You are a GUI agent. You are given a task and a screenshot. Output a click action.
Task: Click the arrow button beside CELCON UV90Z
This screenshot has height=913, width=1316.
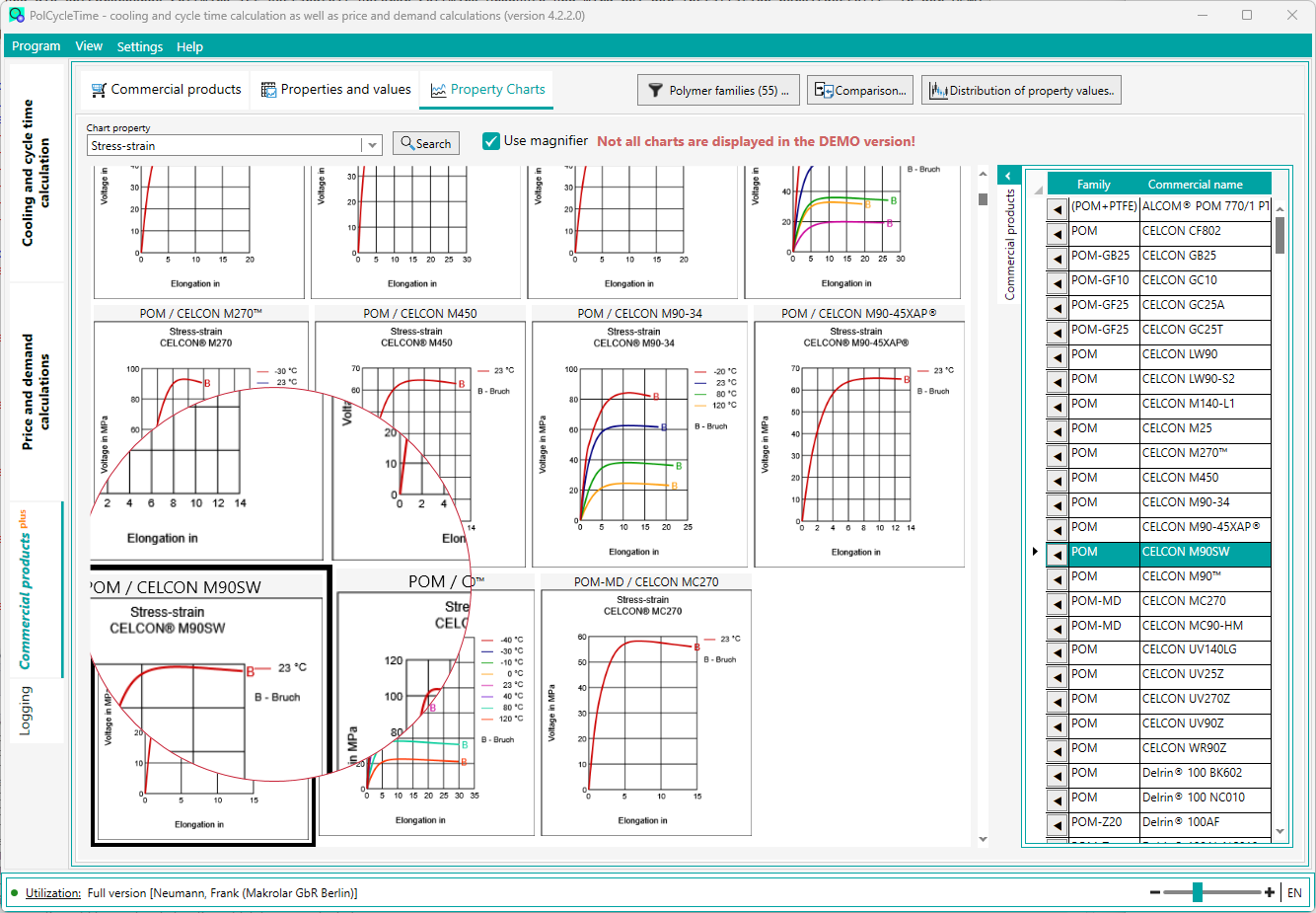click(x=1058, y=726)
